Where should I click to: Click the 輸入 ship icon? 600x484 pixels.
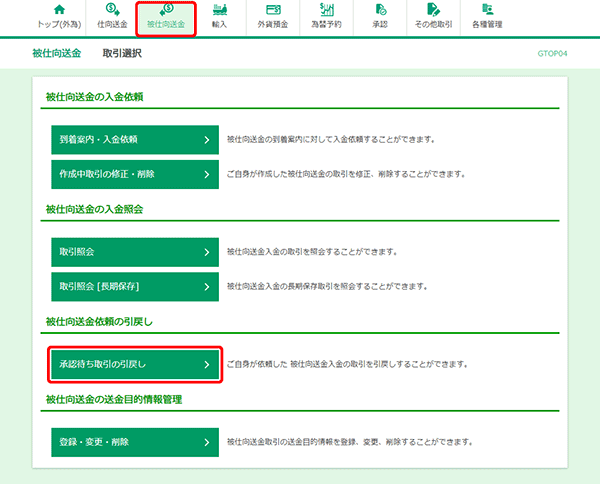[220, 10]
